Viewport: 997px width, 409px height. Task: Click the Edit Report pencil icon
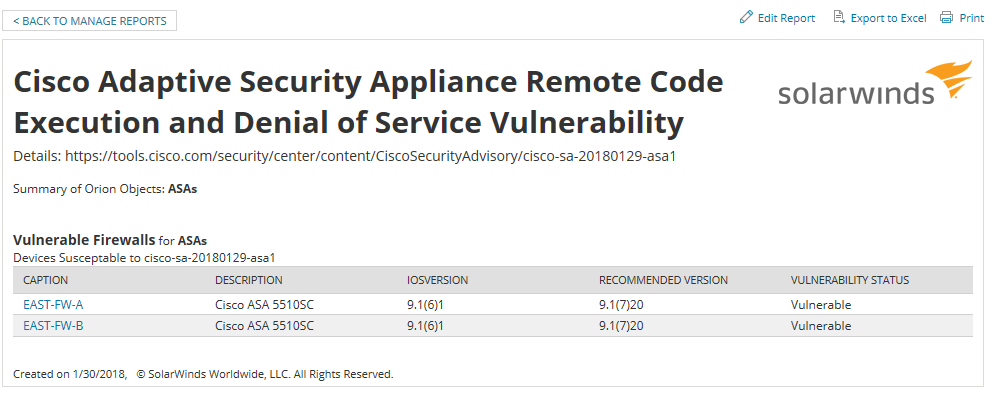coord(746,17)
